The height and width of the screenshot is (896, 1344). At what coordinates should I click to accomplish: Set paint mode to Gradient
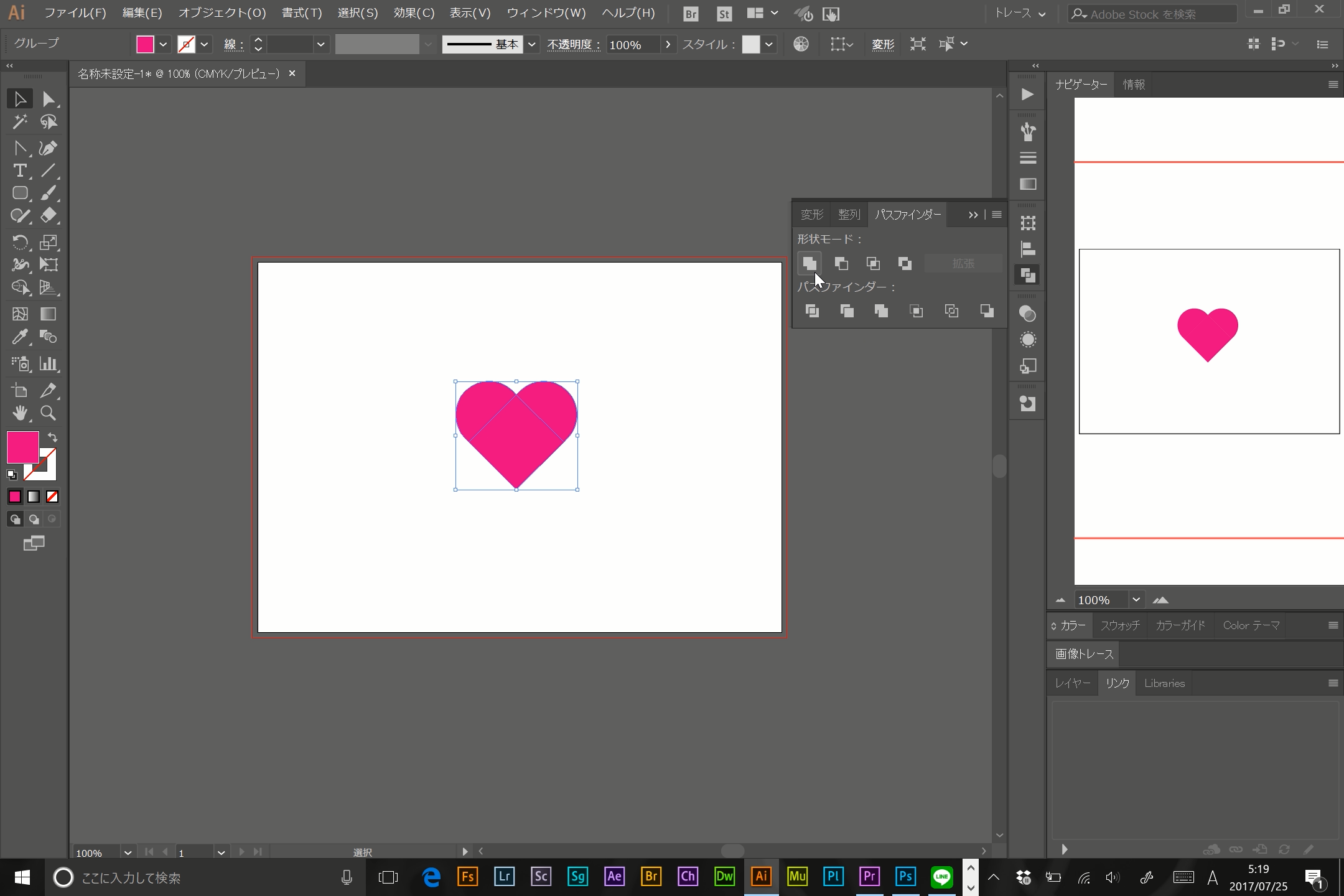point(34,497)
